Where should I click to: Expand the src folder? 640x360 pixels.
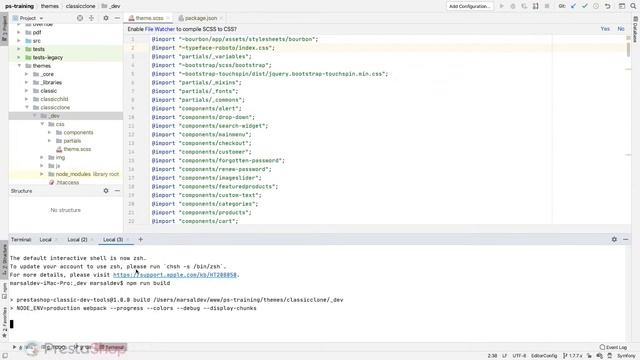pos(19,41)
